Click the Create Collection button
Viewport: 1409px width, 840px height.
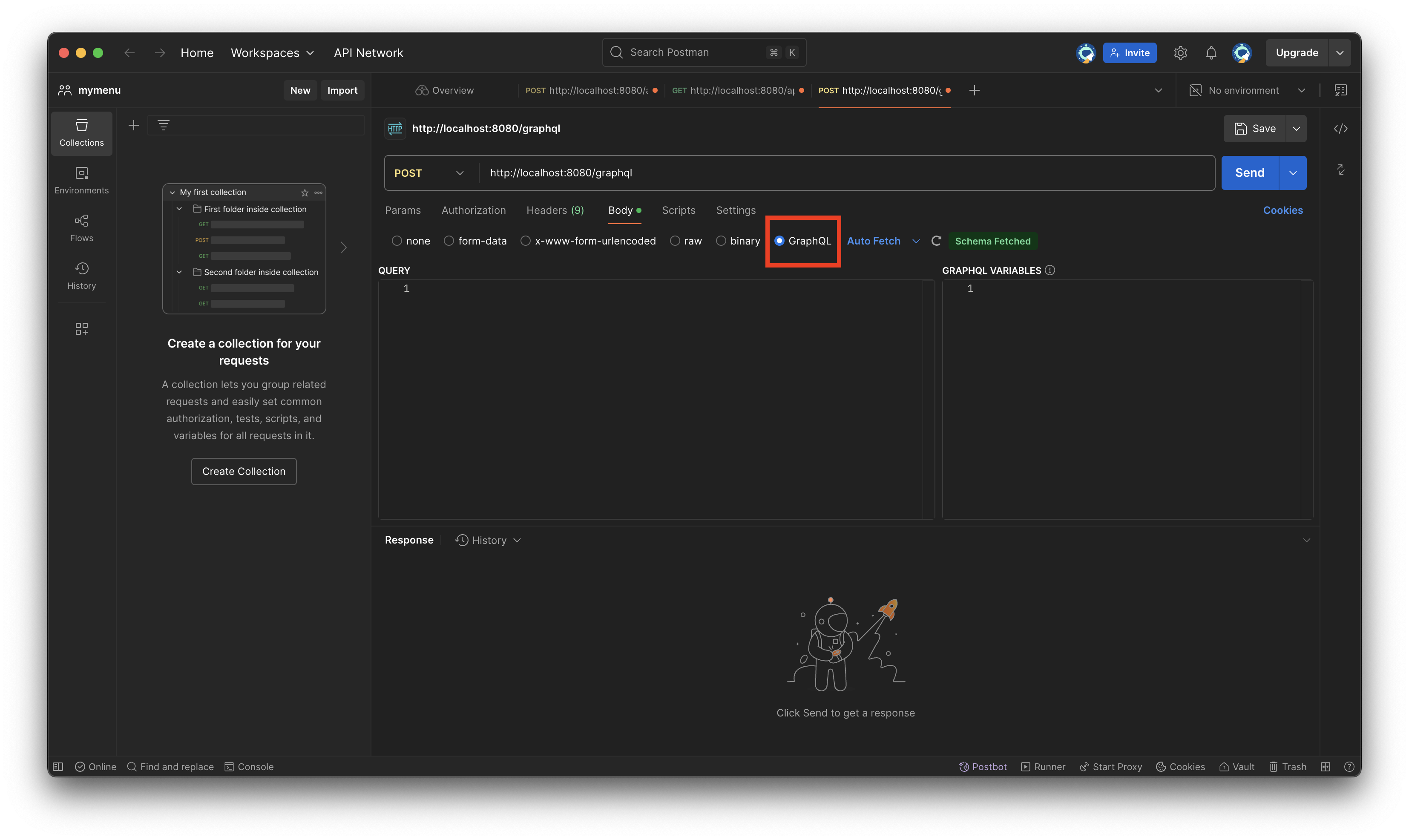[x=244, y=471]
